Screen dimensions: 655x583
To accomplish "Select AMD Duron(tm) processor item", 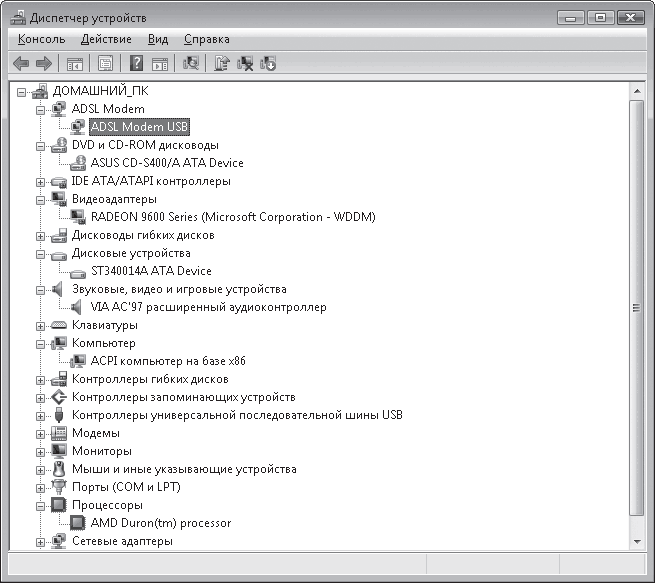I will point(160,523).
